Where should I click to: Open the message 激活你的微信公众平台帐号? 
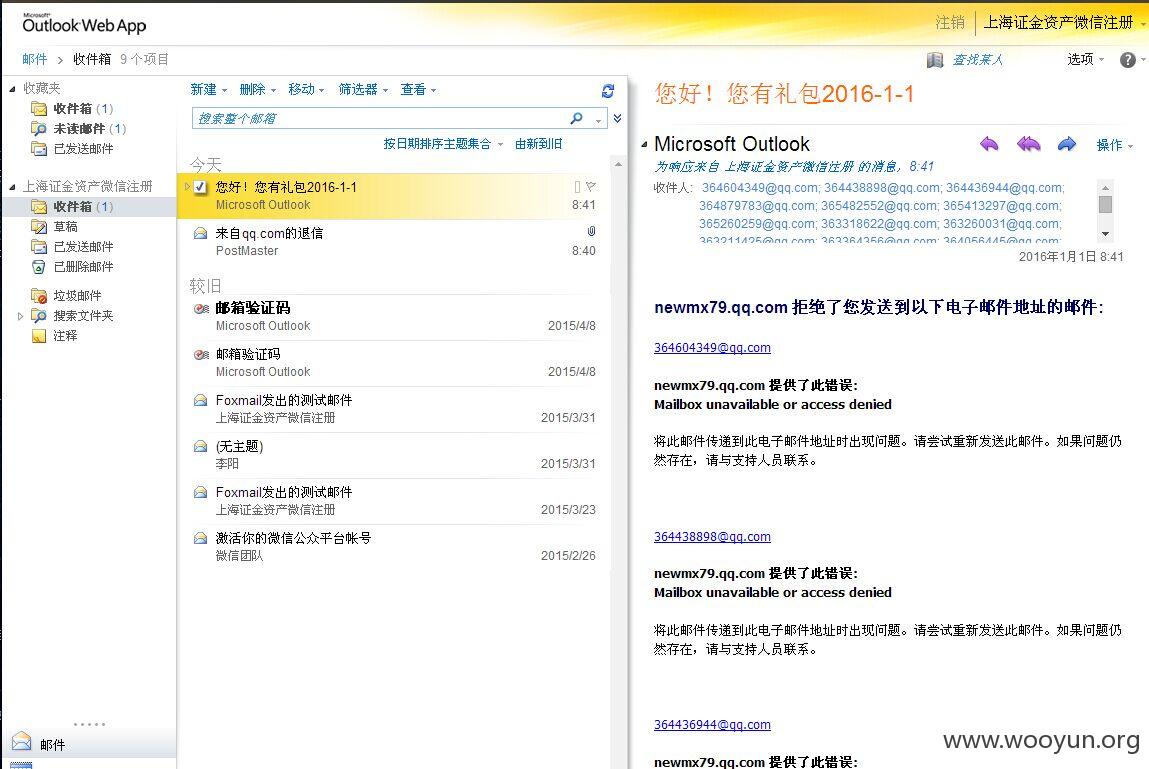[394, 547]
